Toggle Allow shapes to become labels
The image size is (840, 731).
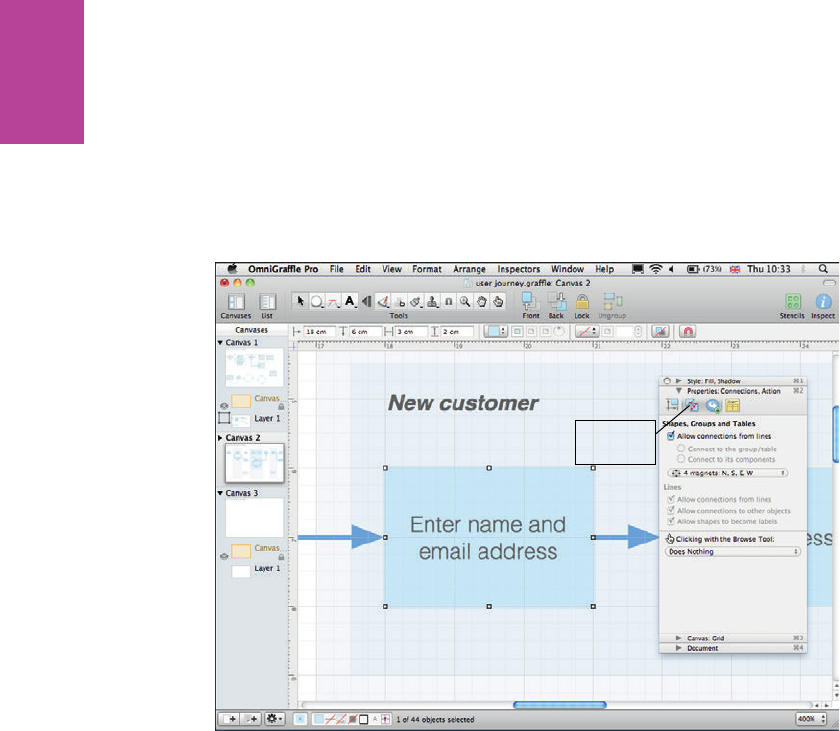coord(671,521)
